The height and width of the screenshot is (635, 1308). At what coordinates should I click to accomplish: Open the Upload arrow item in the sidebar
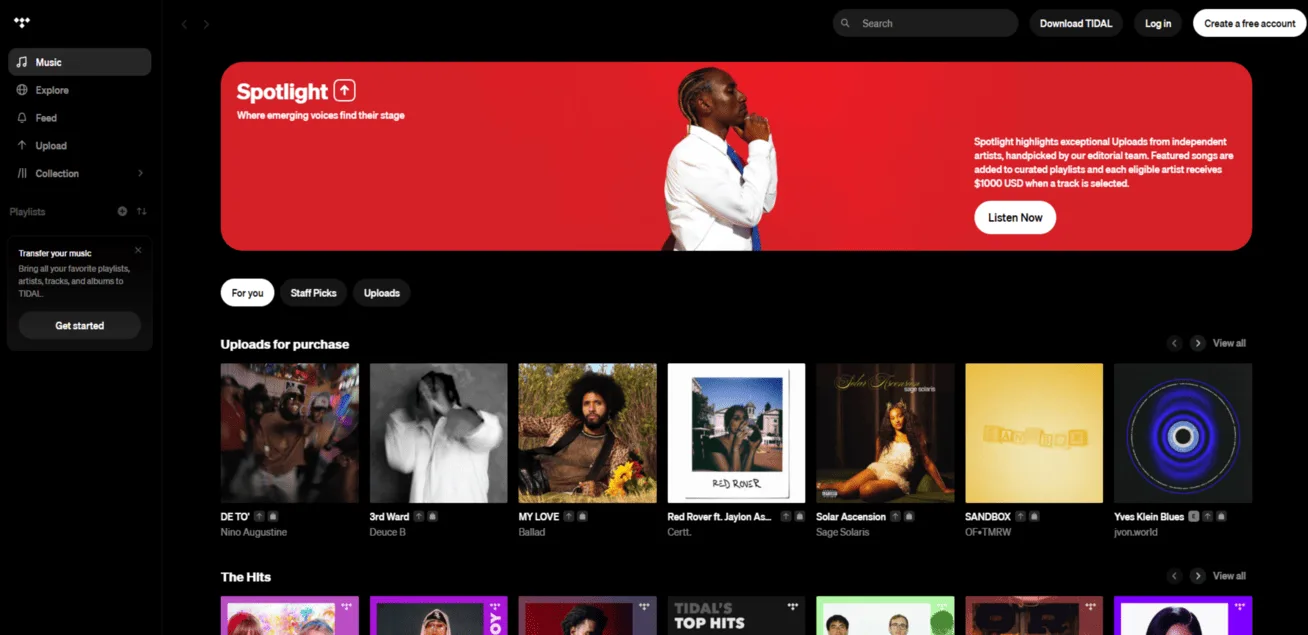point(80,146)
